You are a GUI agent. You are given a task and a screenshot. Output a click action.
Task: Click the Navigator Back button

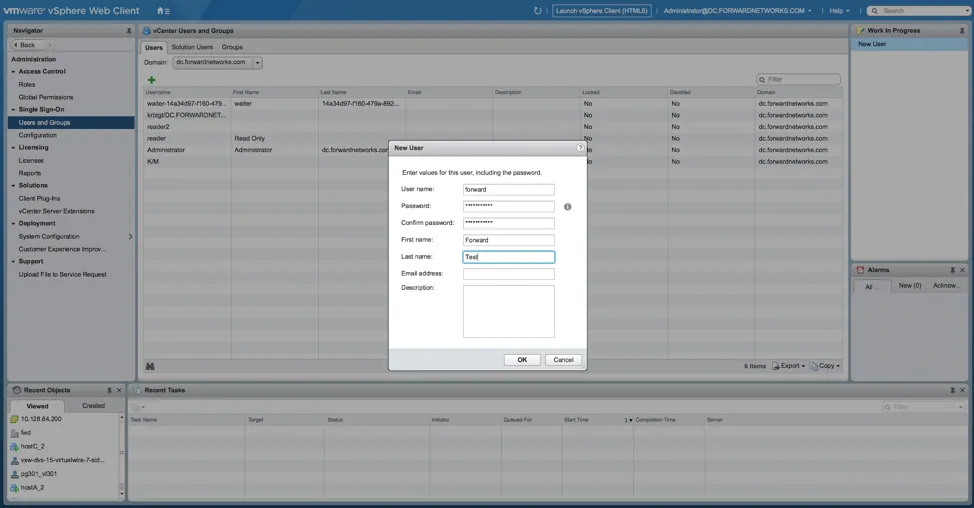pos(27,45)
